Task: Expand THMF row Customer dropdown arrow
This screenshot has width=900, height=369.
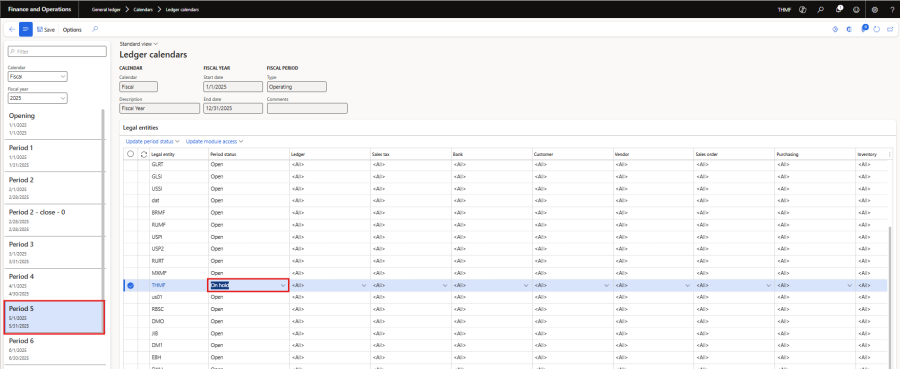Action: pyautogui.click(x=606, y=285)
